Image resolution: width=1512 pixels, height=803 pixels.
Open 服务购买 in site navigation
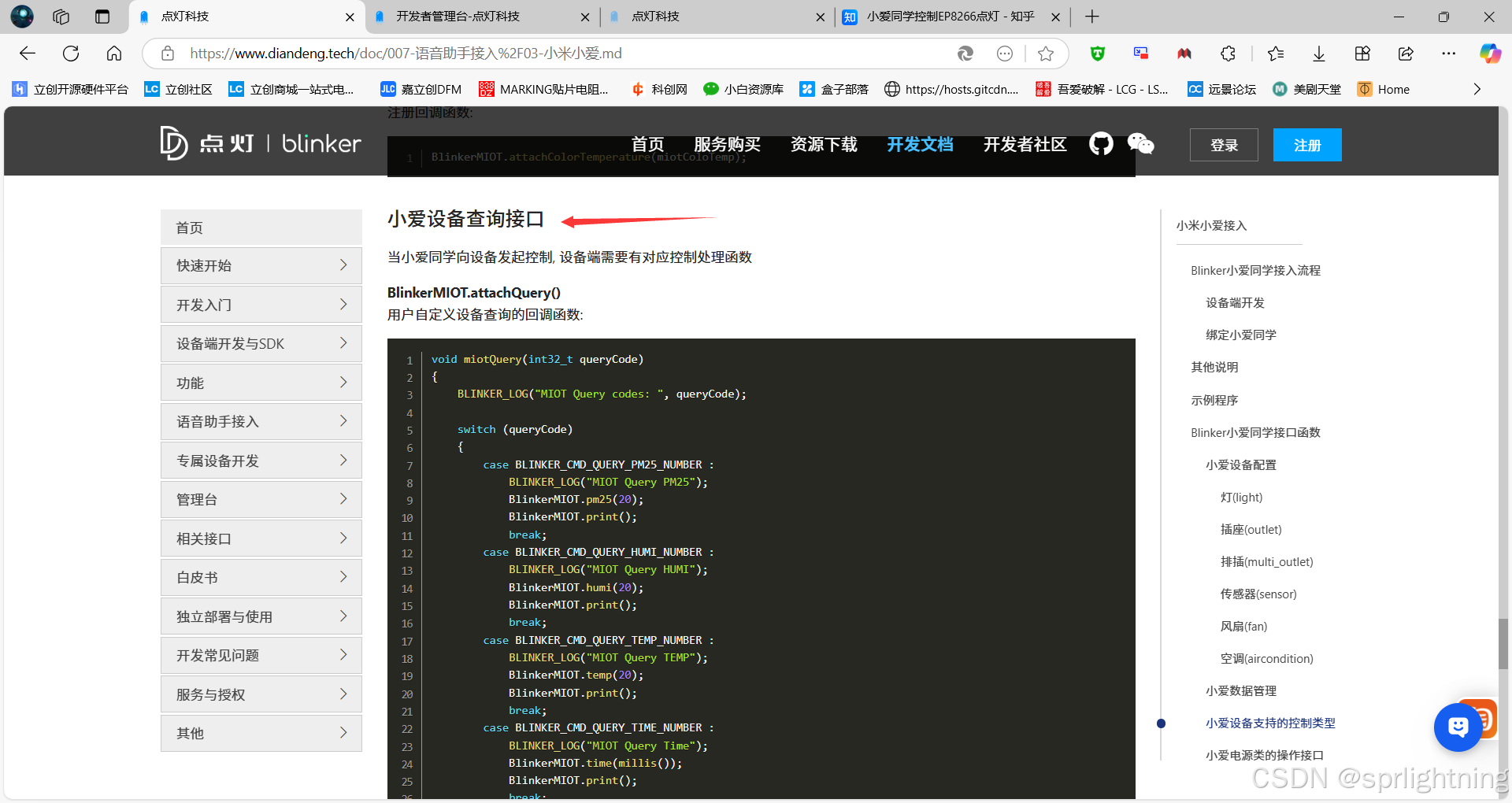click(x=727, y=144)
